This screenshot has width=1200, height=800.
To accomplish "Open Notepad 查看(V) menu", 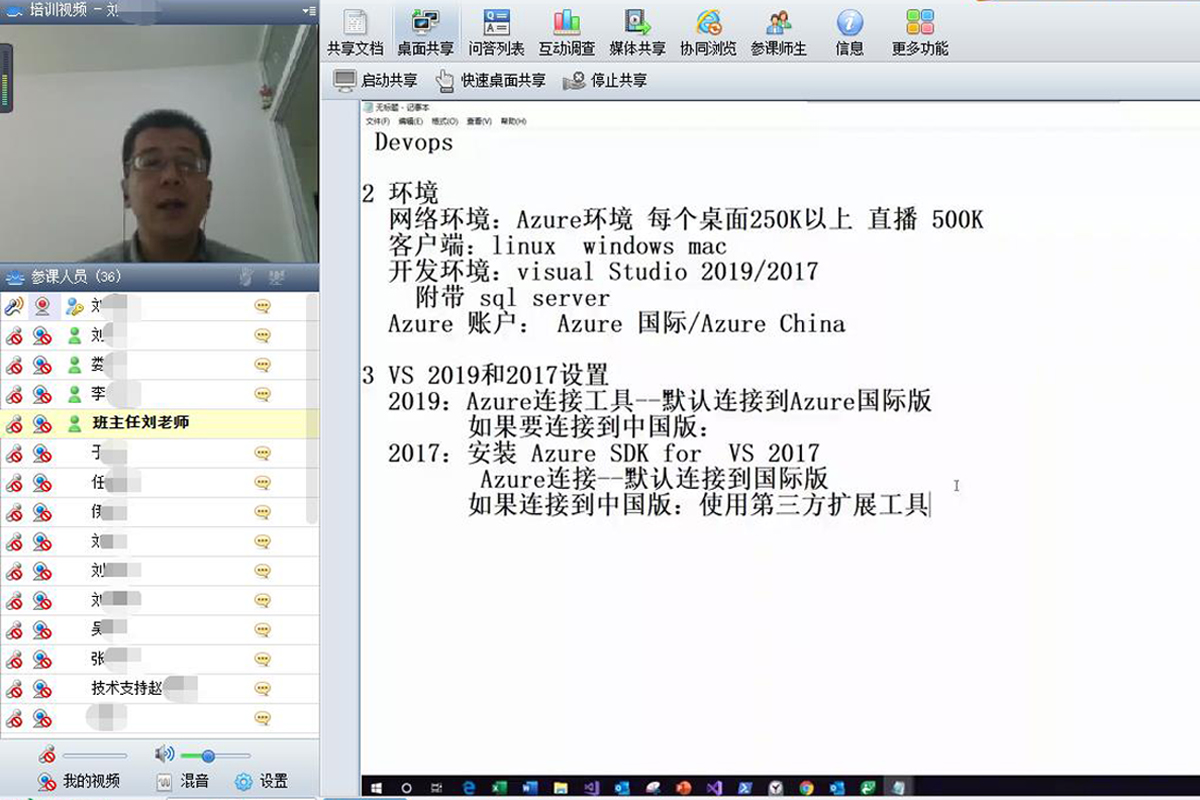I will point(479,121).
